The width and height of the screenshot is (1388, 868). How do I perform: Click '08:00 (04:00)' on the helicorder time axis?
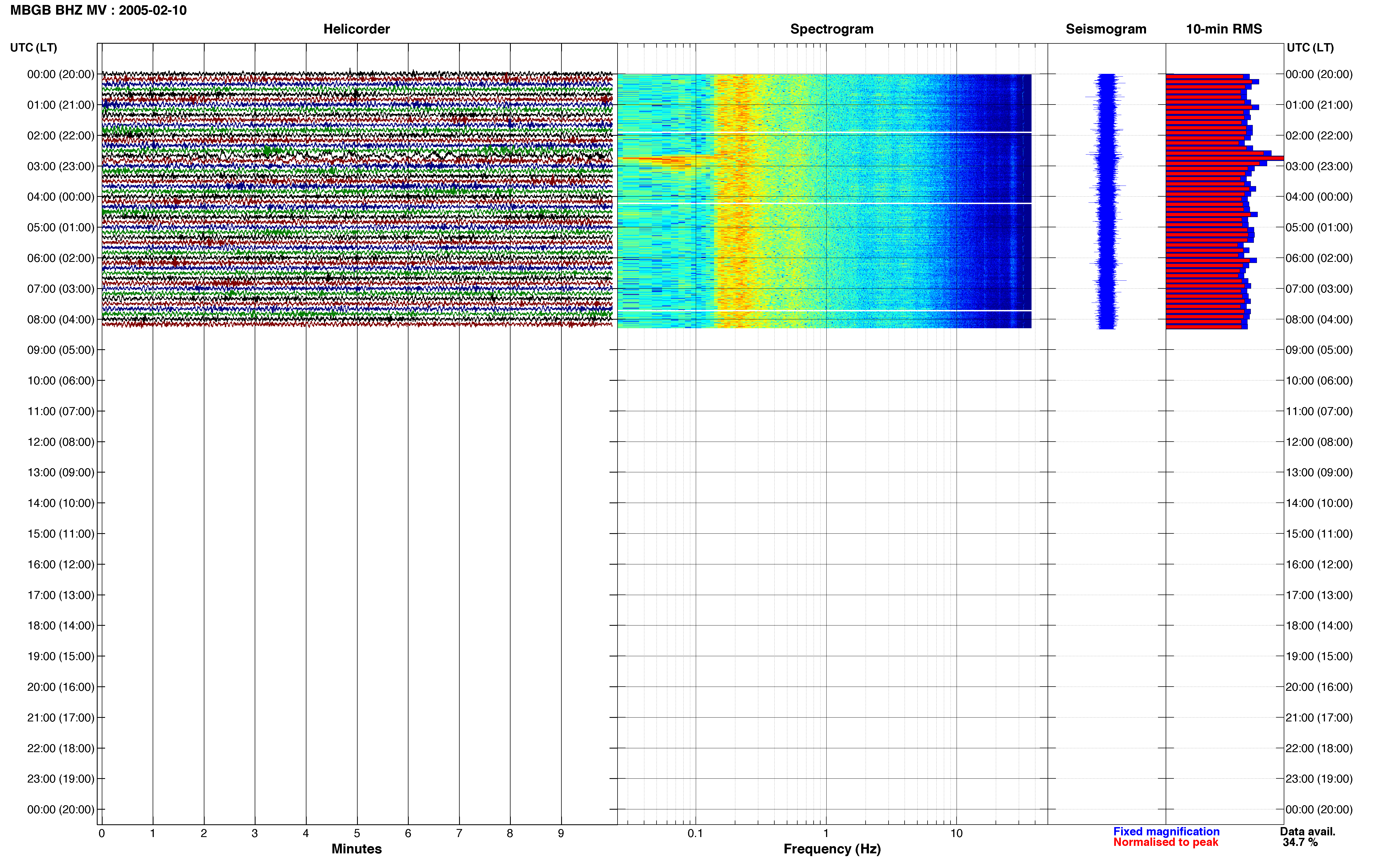point(61,319)
